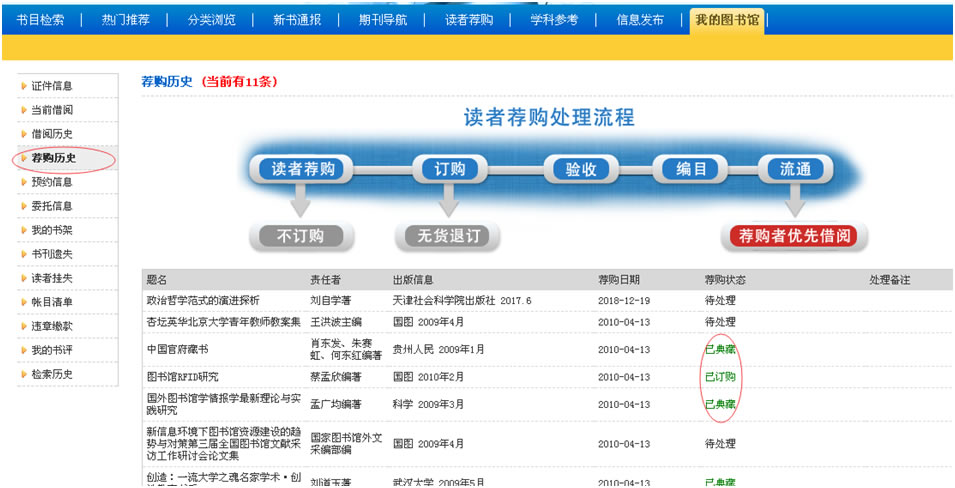955x488 pixels.
Task: Click the blue 读者荐购 process step
Action: [303, 169]
